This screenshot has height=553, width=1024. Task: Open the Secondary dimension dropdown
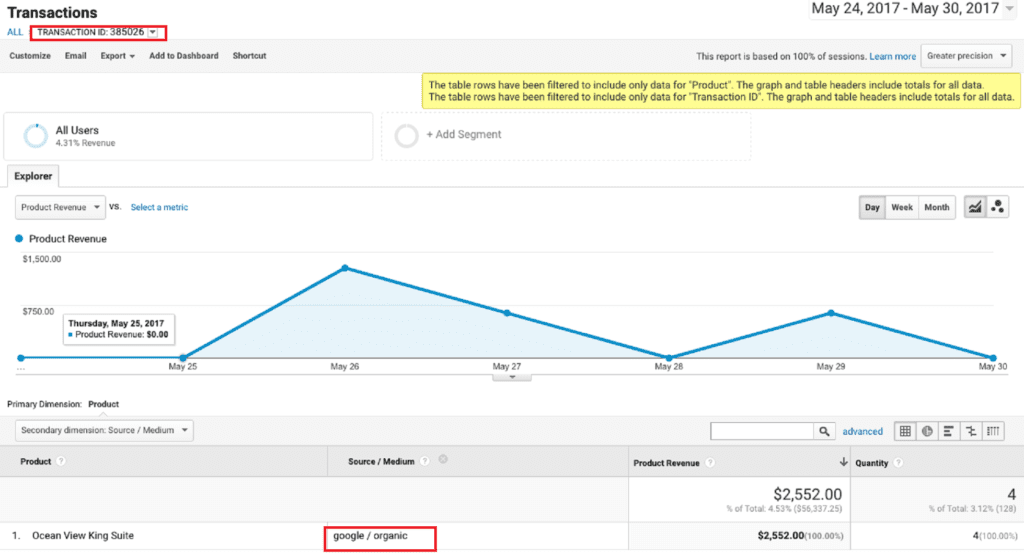point(104,430)
